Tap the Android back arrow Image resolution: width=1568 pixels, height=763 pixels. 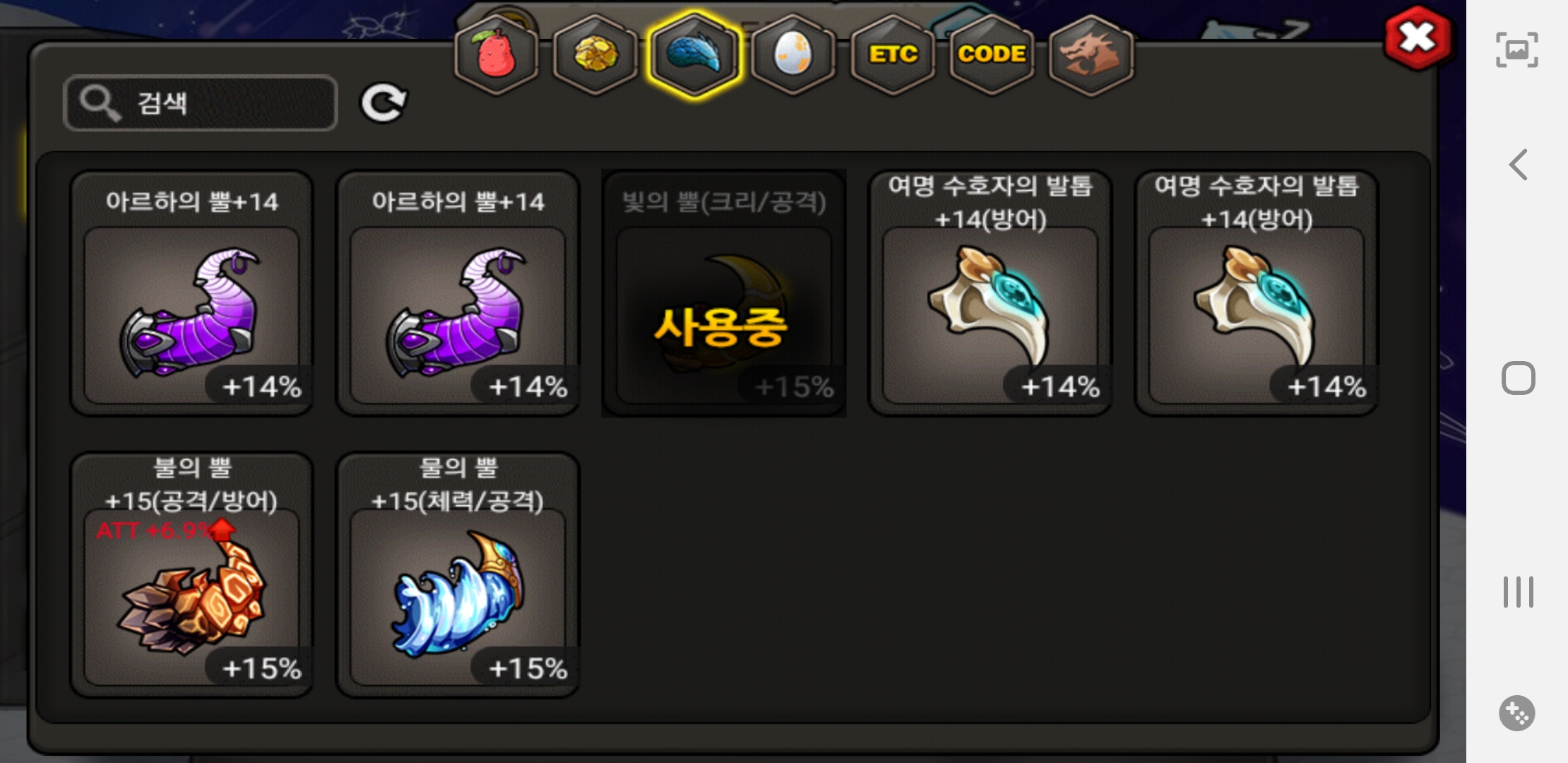click(x=1518, y=165)
